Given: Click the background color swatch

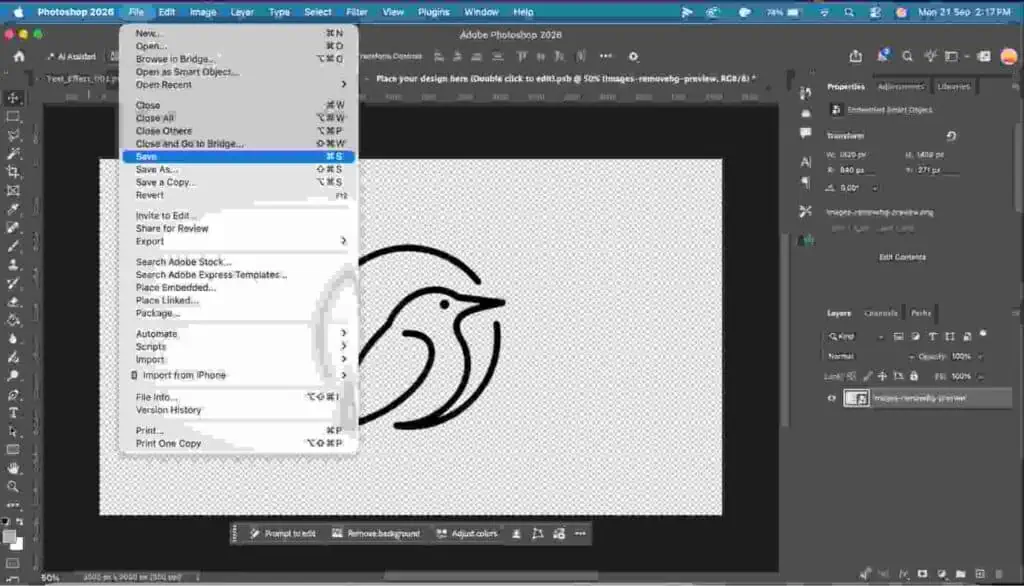Looking at the screenshot, I should pyautogui.click(x=18, y=544).
